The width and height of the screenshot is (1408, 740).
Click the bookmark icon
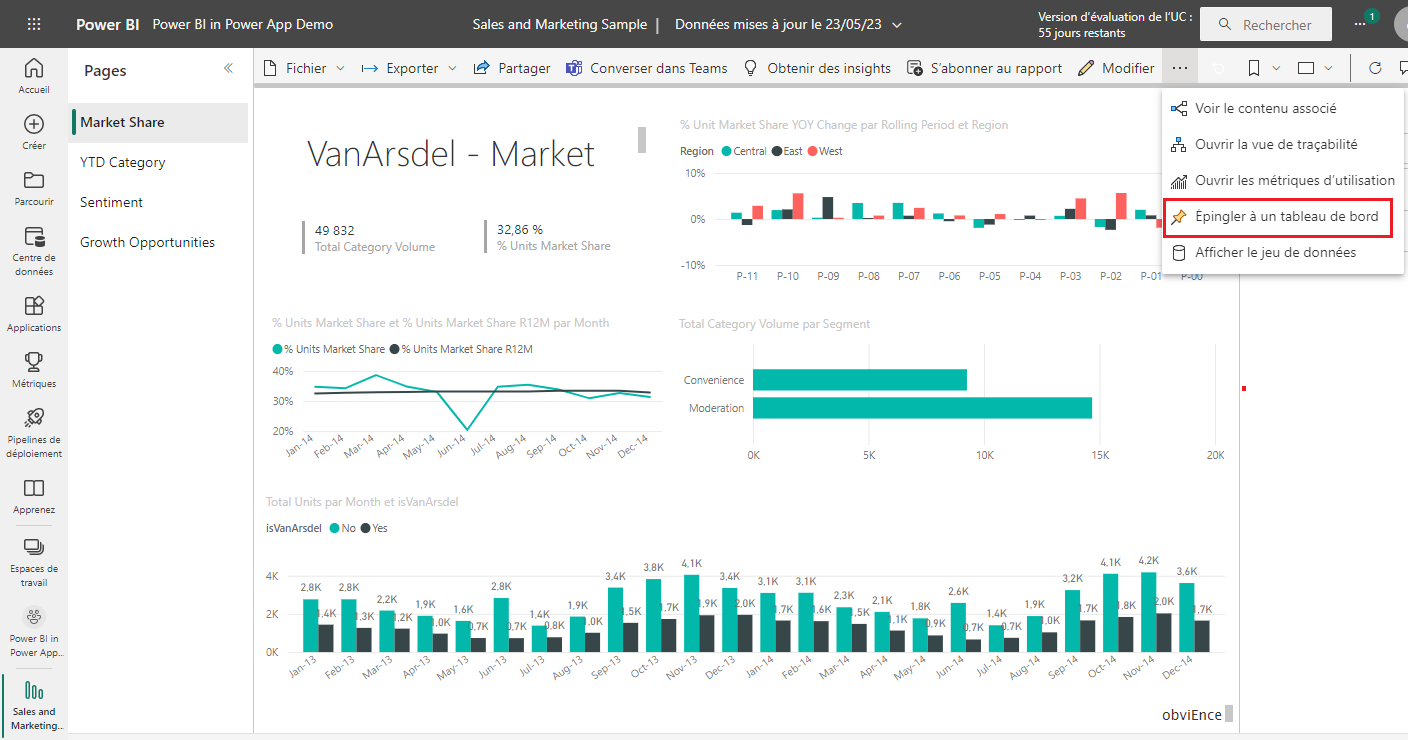point(1253,68)
